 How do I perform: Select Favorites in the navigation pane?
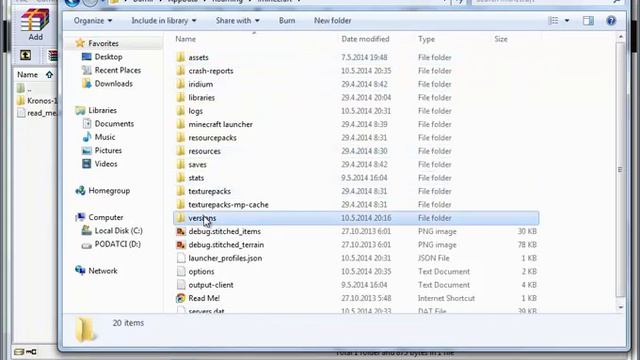(103, 43)
